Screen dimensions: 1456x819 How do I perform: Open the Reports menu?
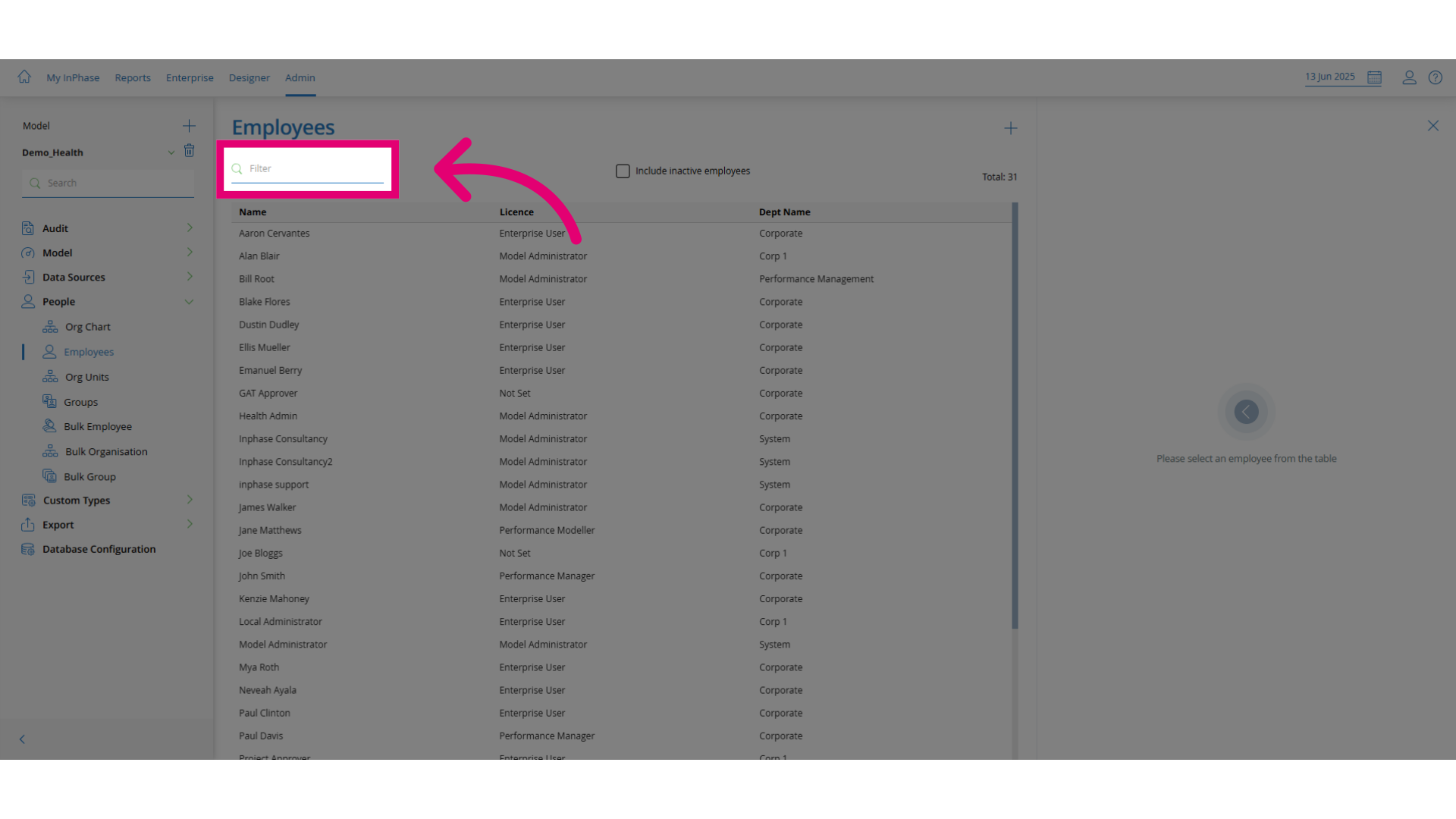[133, 78]
